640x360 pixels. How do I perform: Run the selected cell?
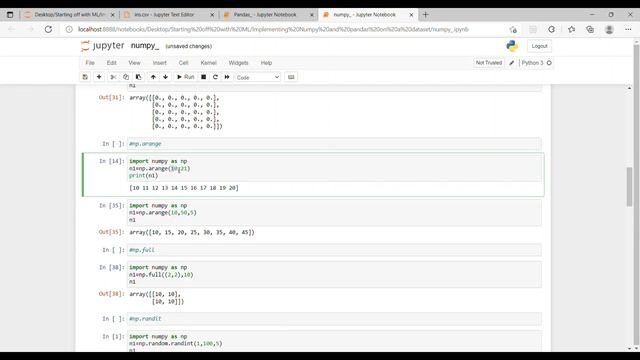[x=185, y=77]
